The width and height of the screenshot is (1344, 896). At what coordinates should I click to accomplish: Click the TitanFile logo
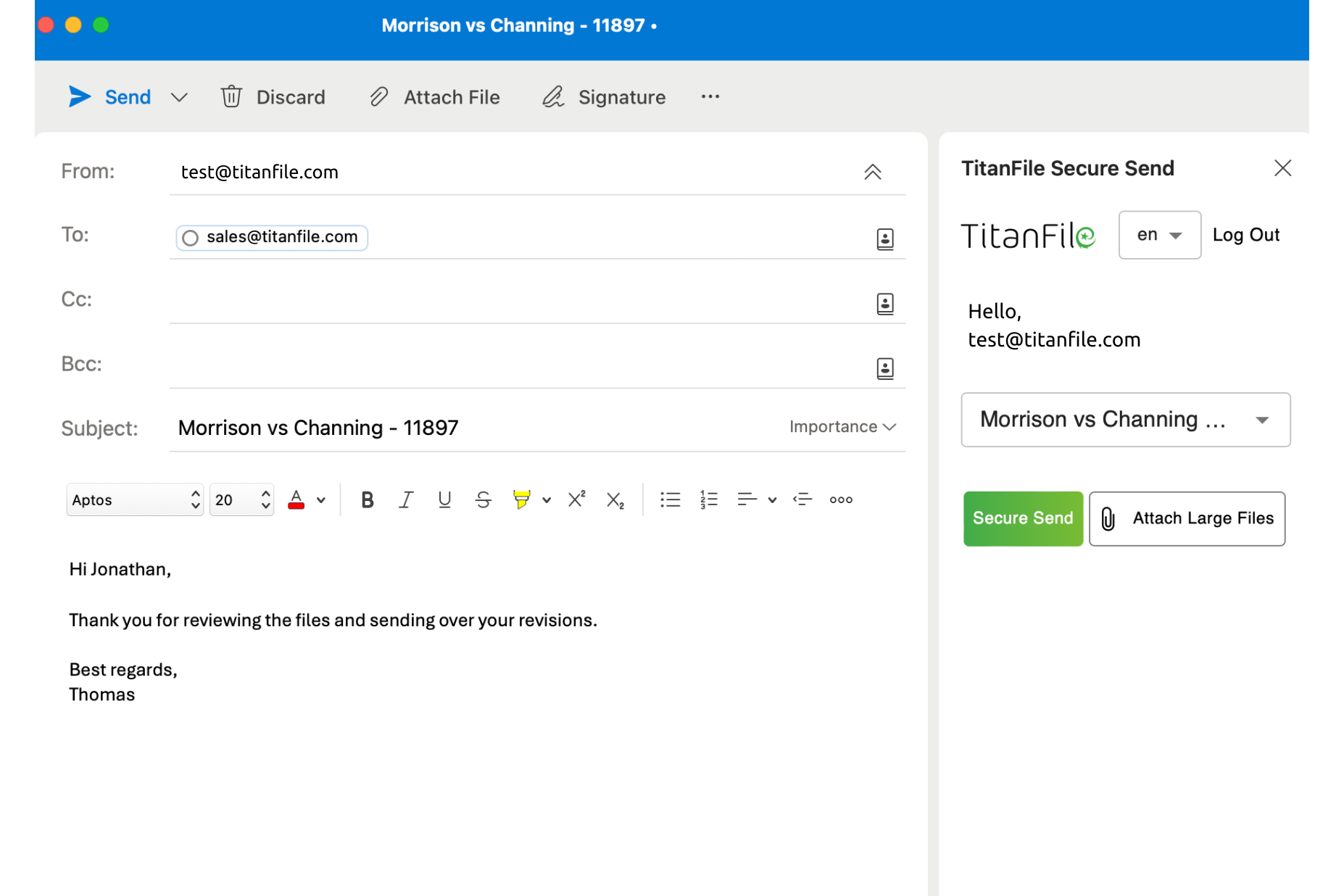(x=1028, y=236)
